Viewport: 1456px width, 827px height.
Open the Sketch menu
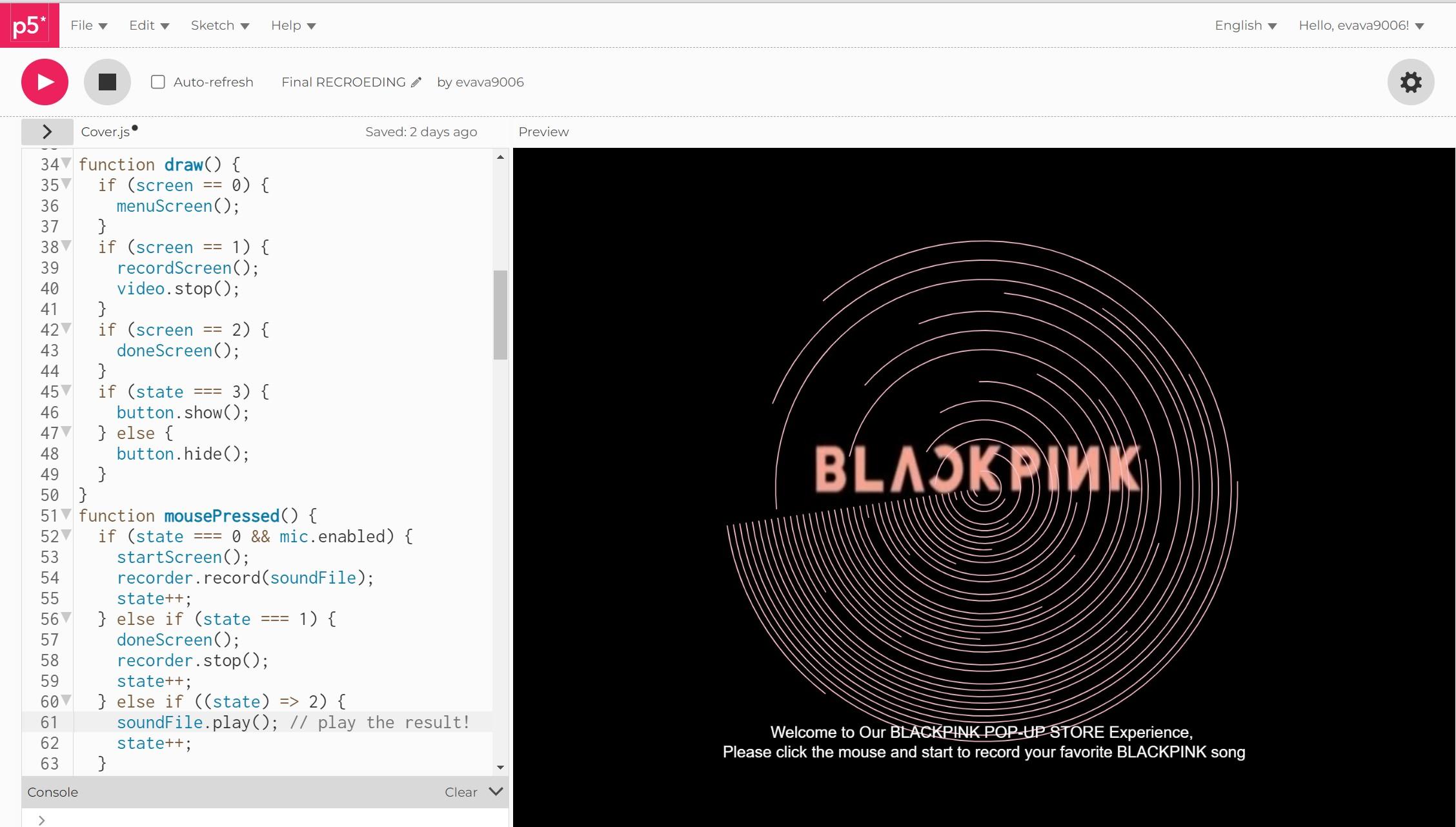[x=219, y=25]
